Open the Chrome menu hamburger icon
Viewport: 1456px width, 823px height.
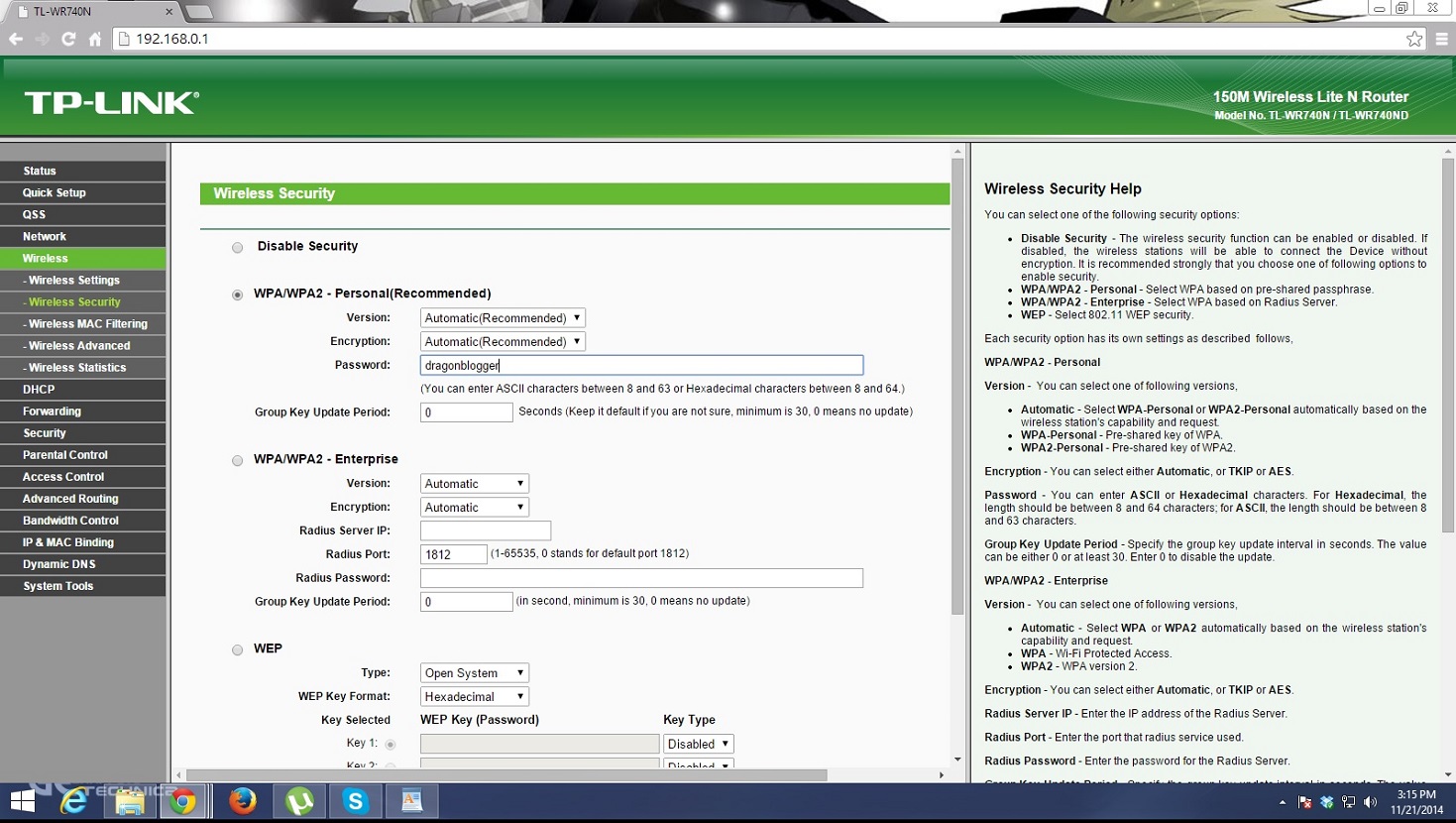tap(1441, 39)
